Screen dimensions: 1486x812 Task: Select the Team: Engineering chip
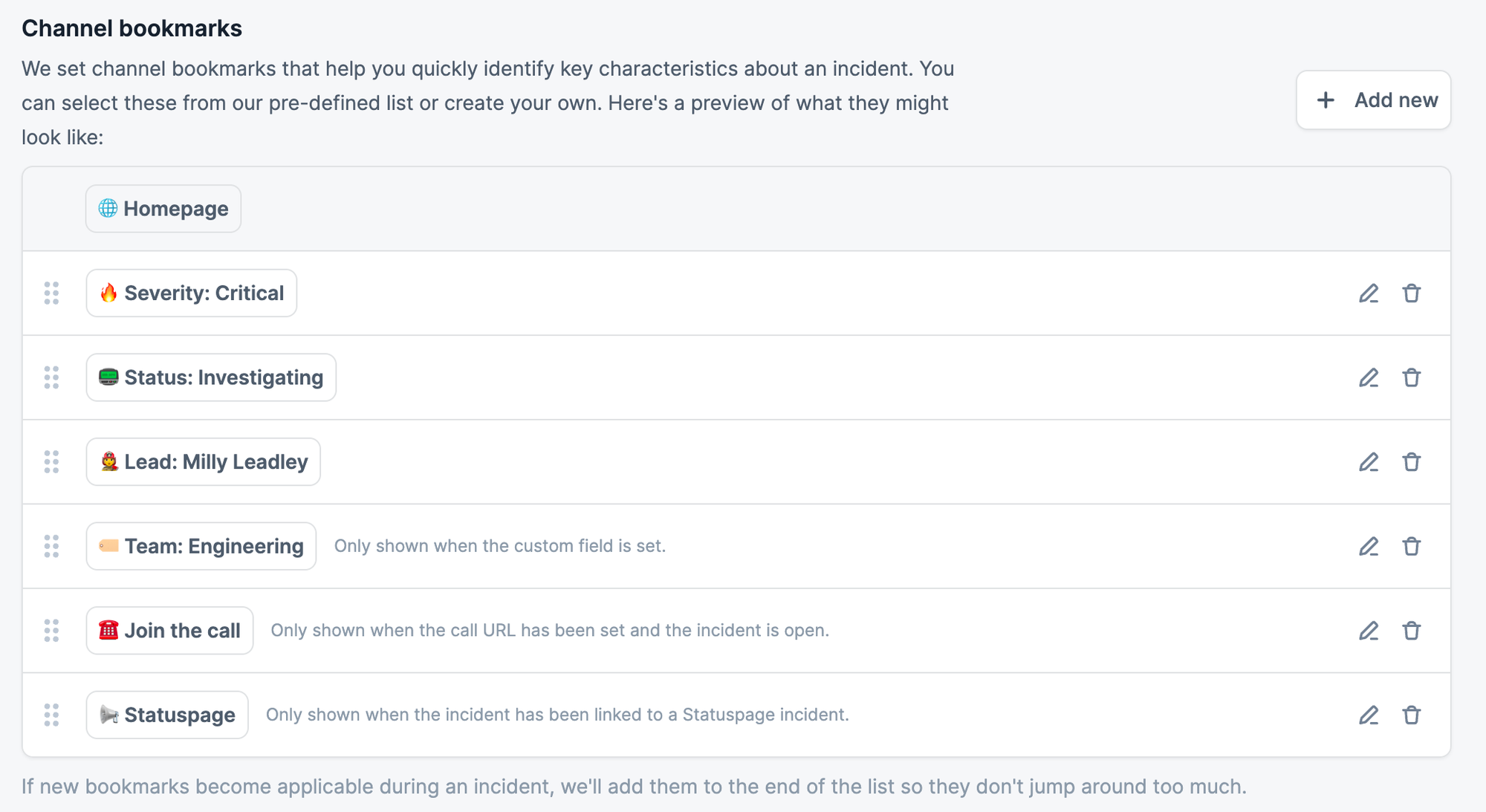click(201, 547)
